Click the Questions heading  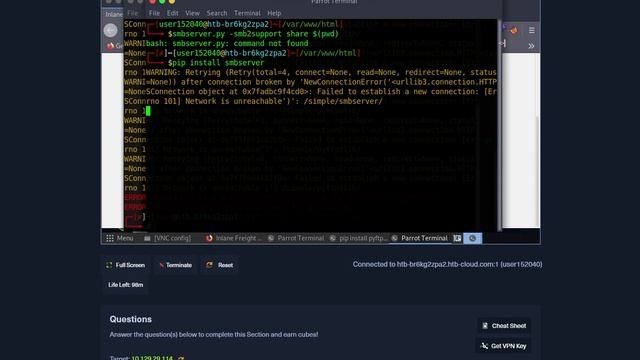point(131,319)
